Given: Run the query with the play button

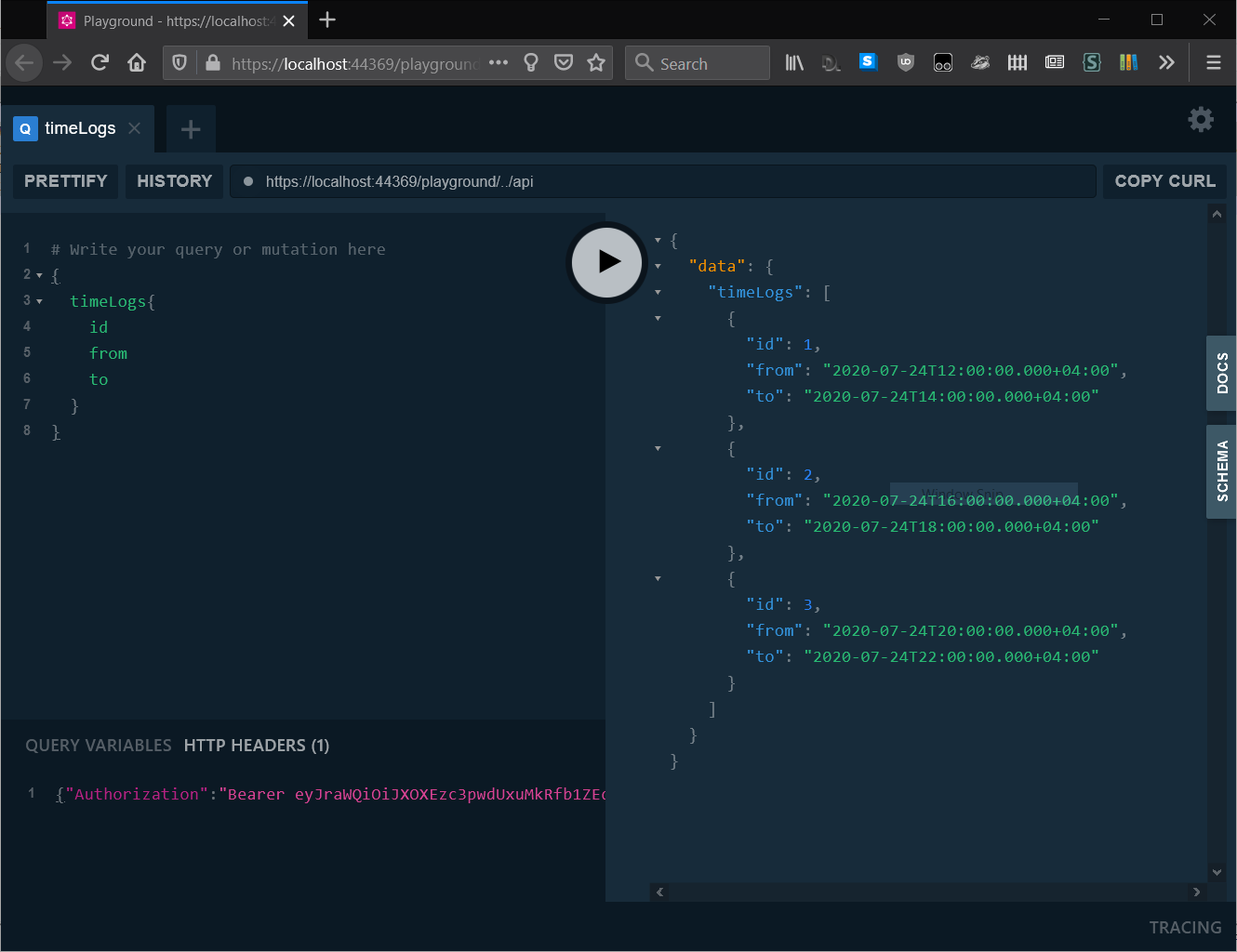Looking at the screenshot, I should [607, 262].
